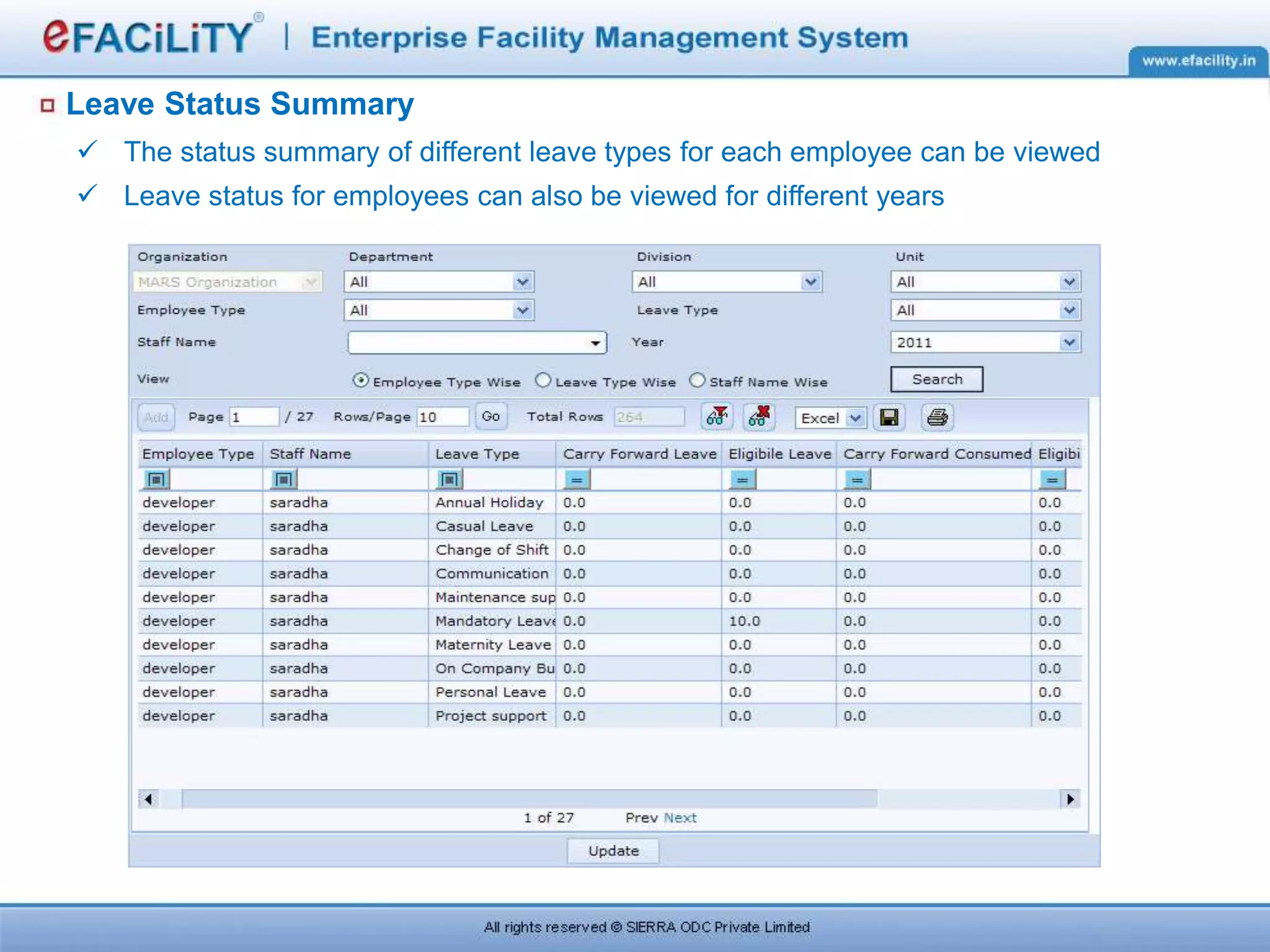Click Eligibile Leave column header
Viewport: 1270px width, 952px height.
pos(779,454)
